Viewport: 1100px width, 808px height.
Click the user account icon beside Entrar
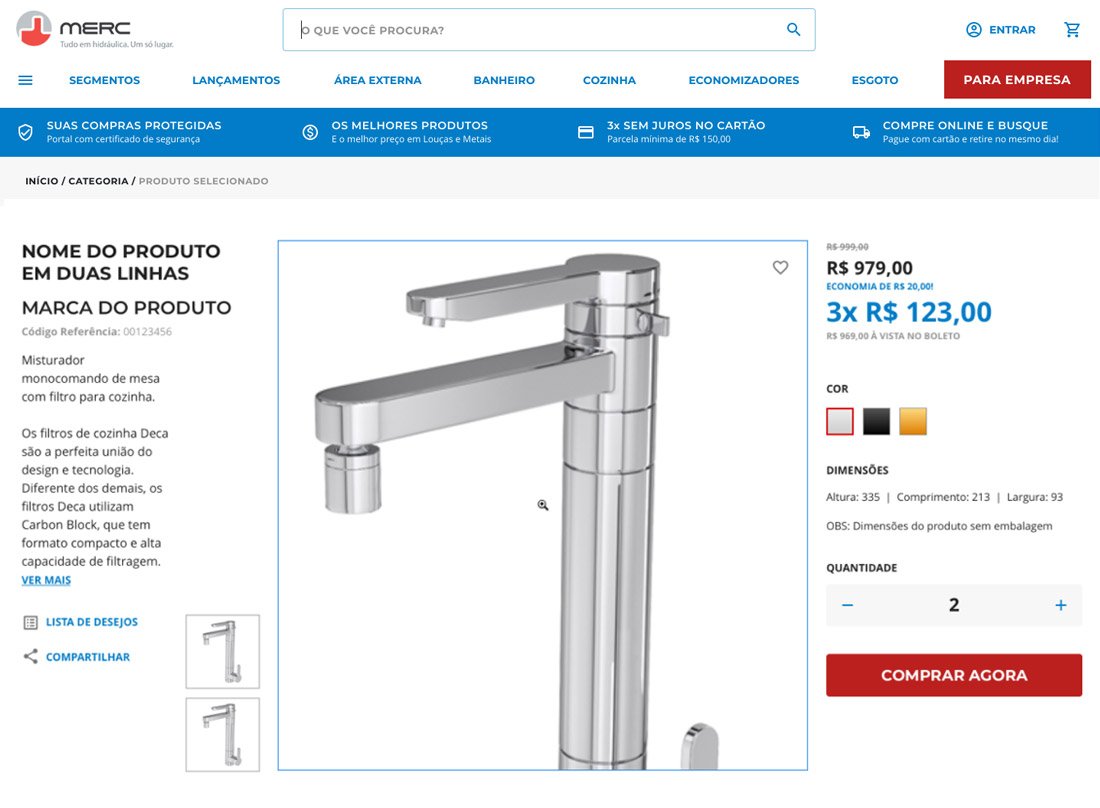pos(974,29)
